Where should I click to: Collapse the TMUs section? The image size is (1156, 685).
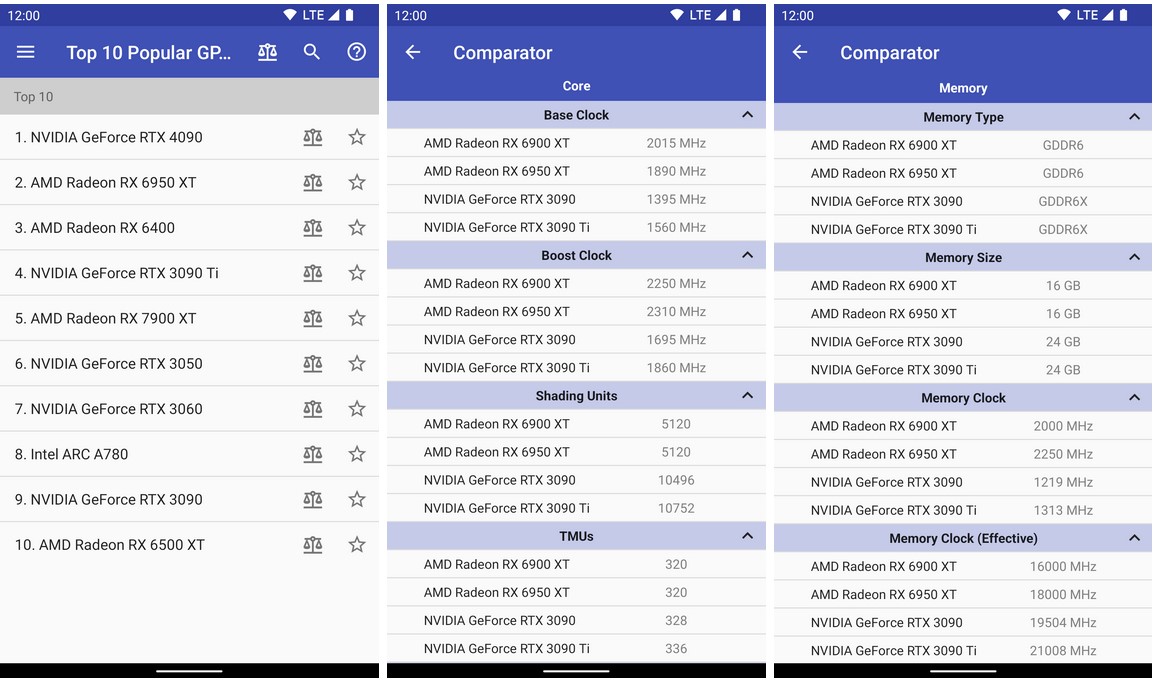click(x=747, y=536)
